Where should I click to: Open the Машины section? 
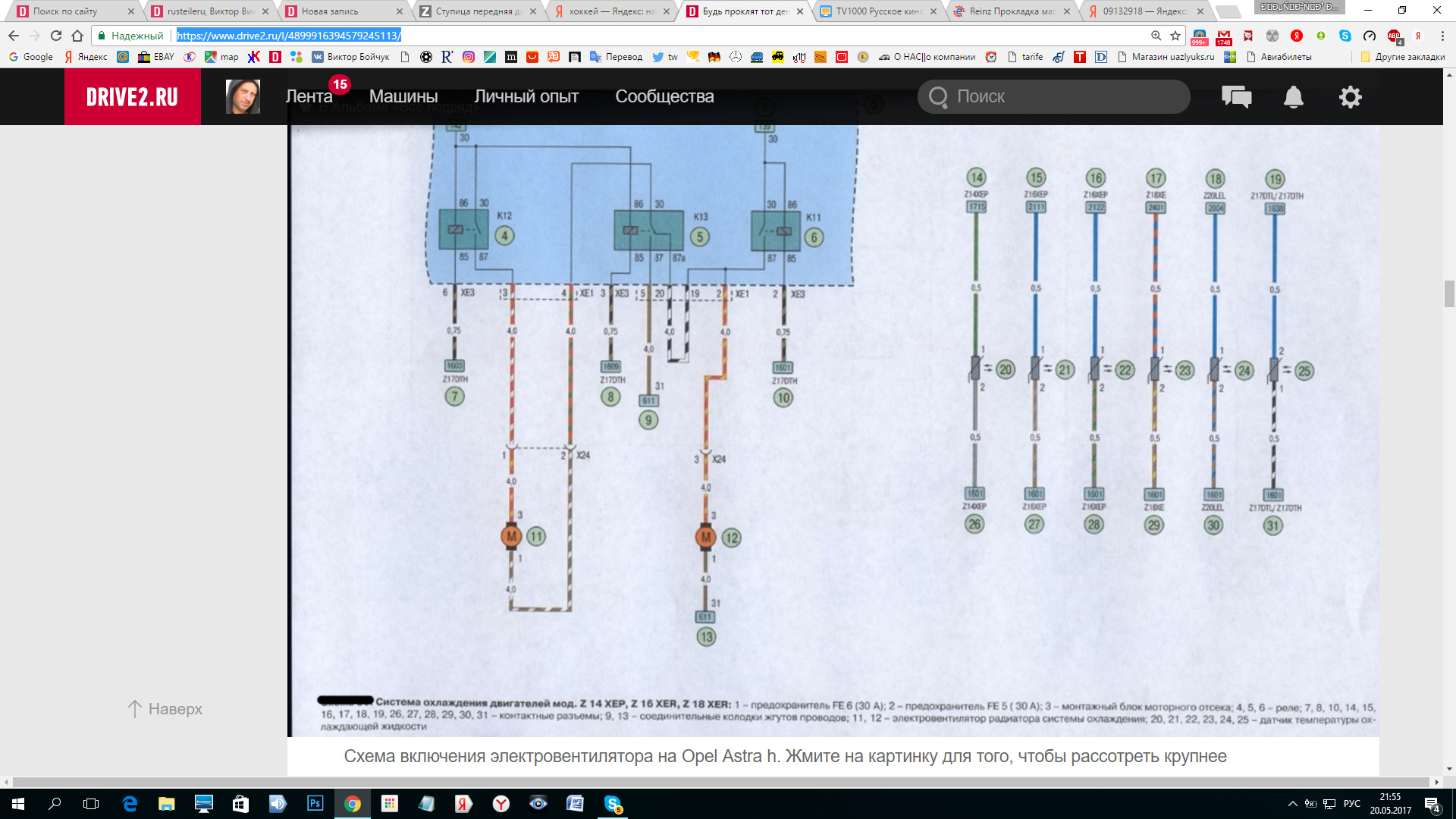click(403, 96)
